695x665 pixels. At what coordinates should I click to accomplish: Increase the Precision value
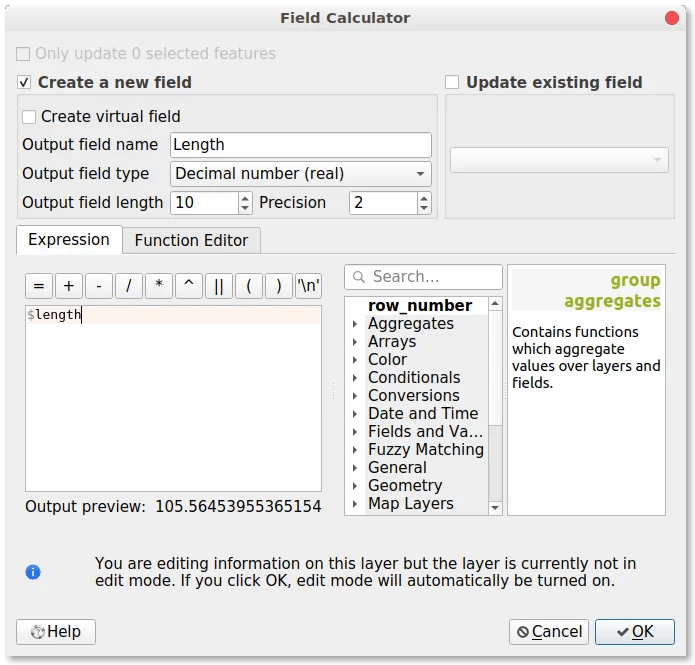(424, 197)
